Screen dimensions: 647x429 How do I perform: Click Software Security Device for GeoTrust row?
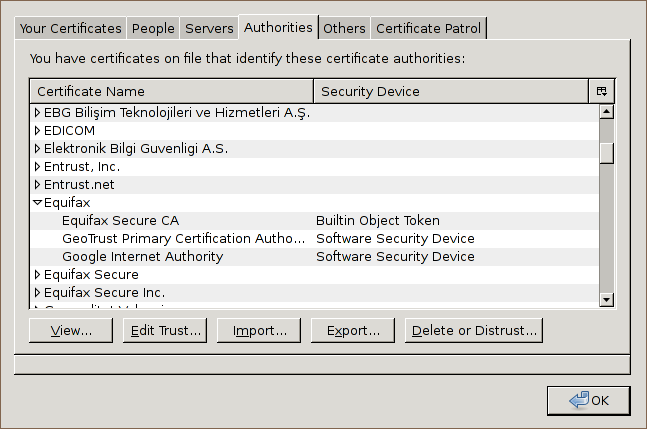(395, 238)
